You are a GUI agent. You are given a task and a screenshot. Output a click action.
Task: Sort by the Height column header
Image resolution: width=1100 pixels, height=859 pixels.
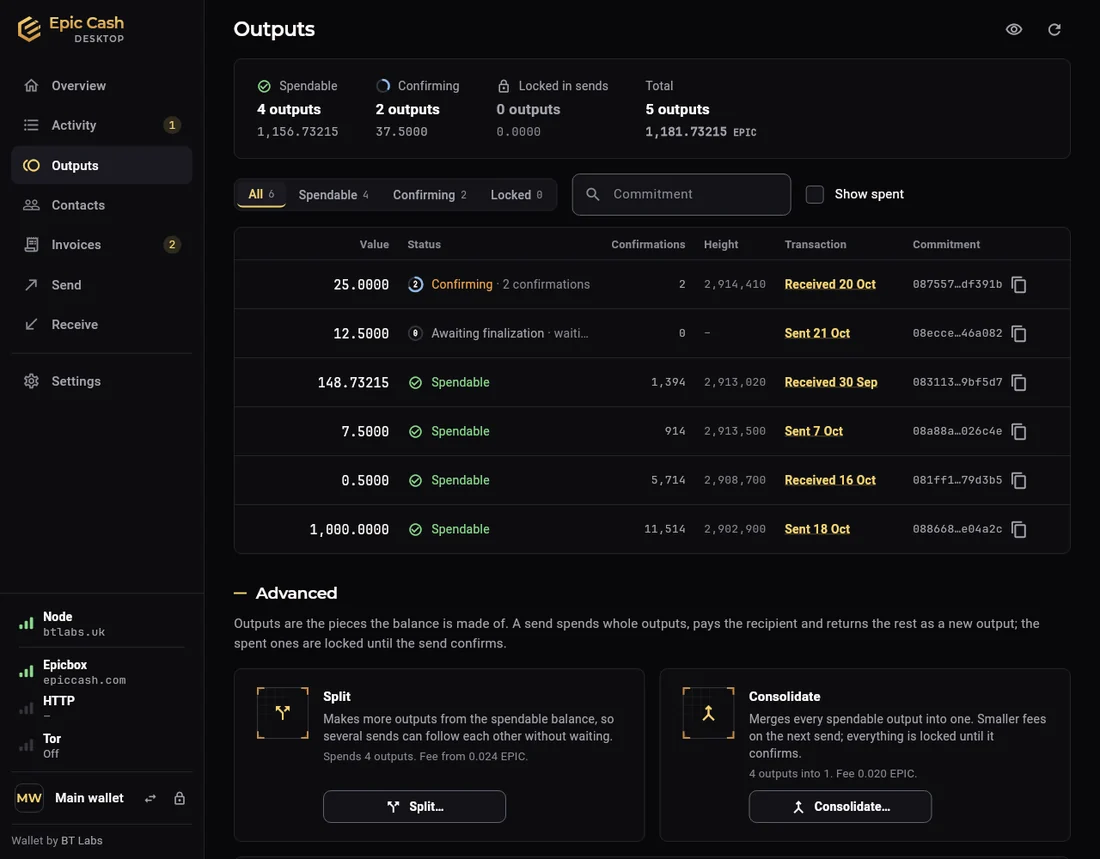click(721, 244)
